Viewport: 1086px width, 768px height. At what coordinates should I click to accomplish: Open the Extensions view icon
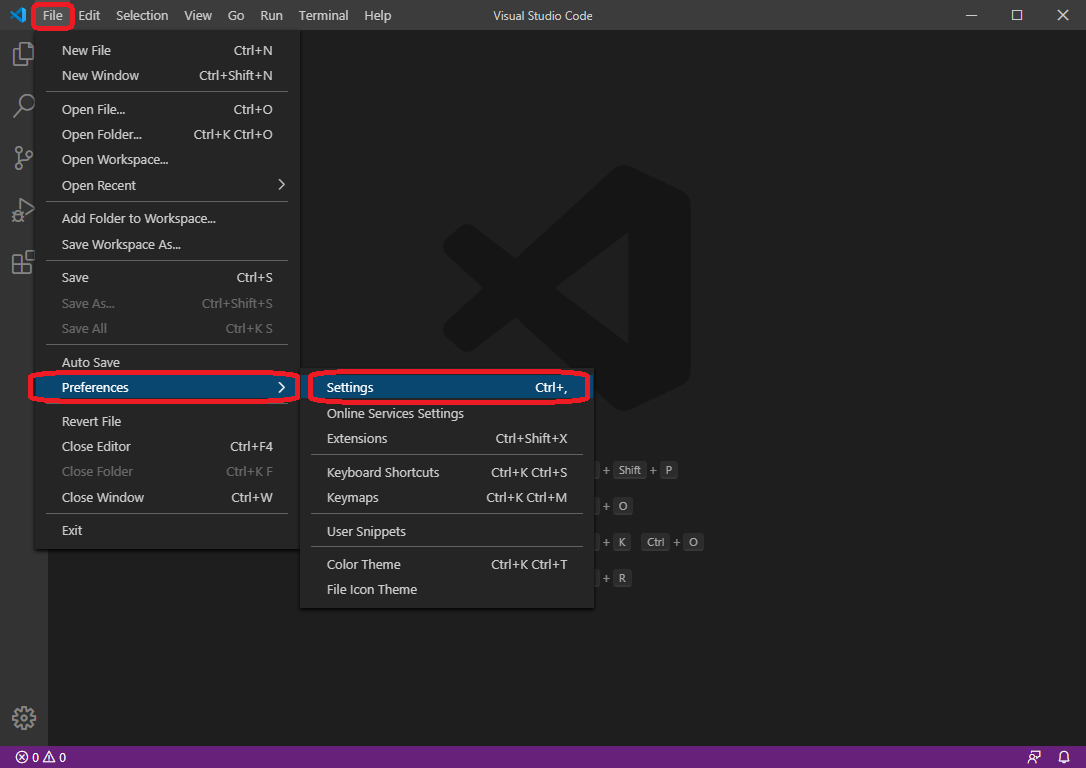tap(24, 262)
